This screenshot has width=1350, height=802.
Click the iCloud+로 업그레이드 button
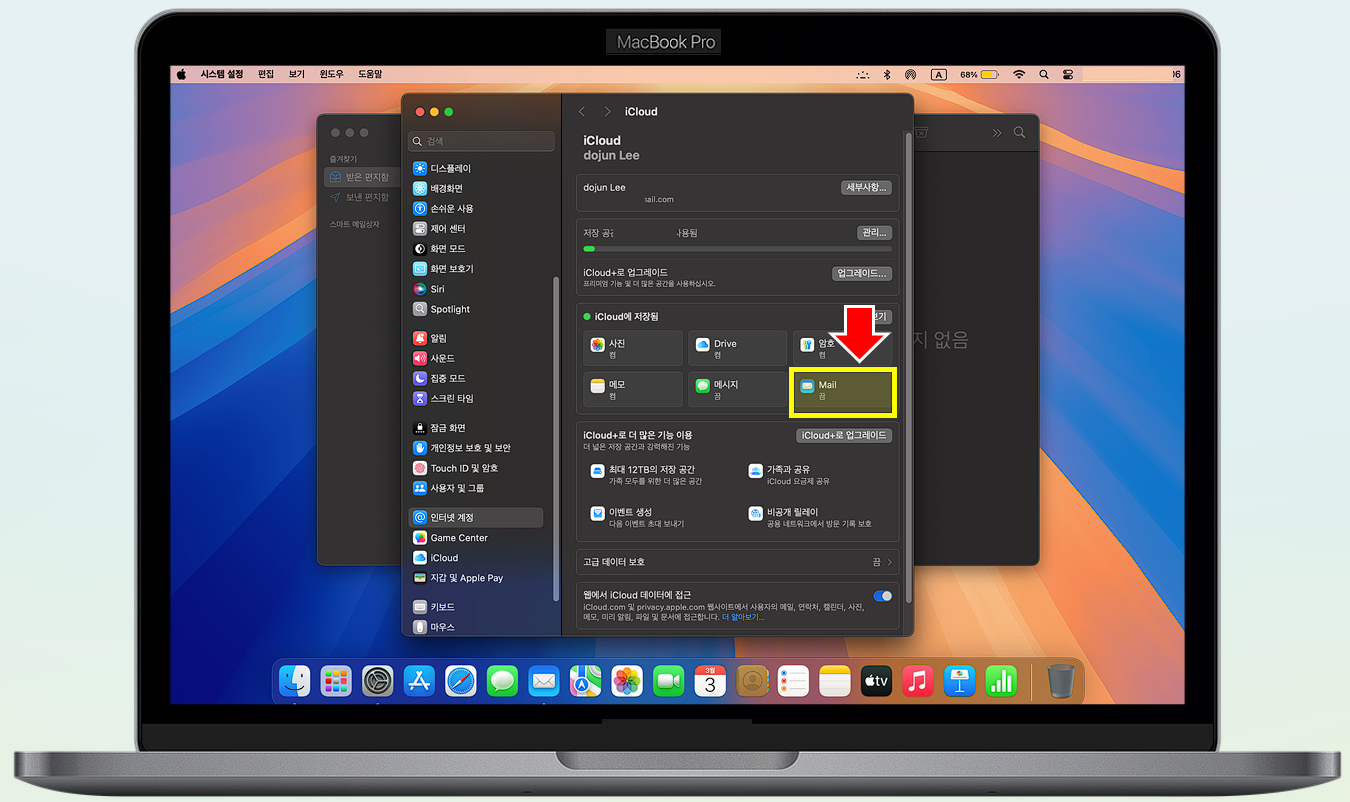[844, 435]
